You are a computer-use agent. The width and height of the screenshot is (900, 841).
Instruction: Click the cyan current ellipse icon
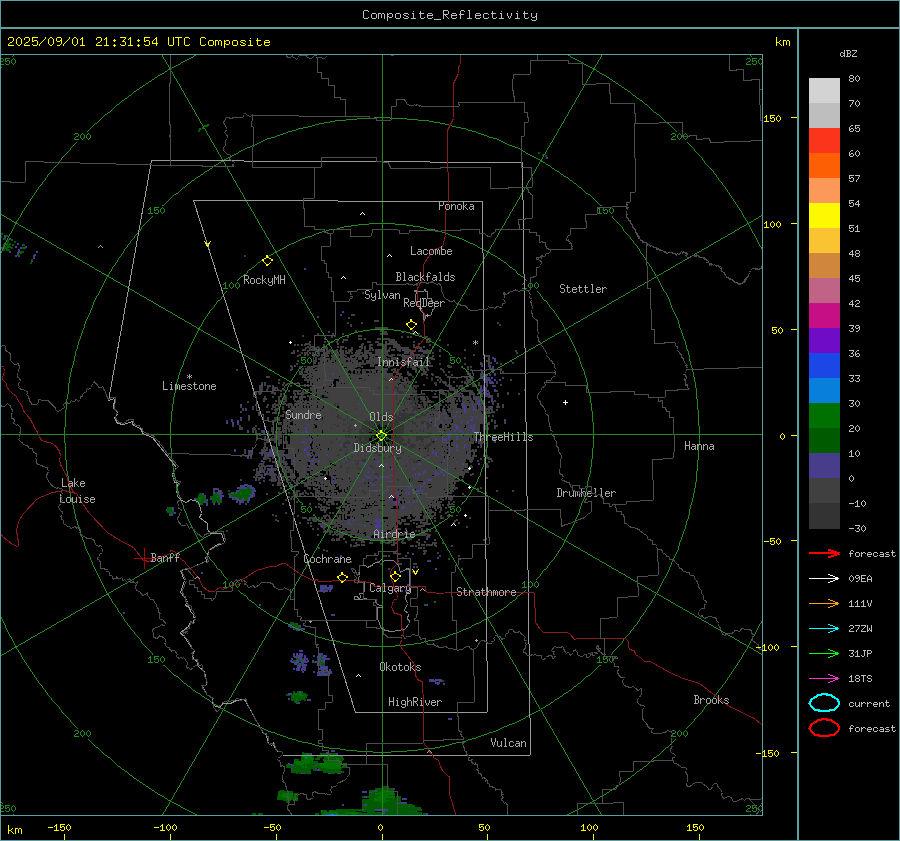pos(824,703)
